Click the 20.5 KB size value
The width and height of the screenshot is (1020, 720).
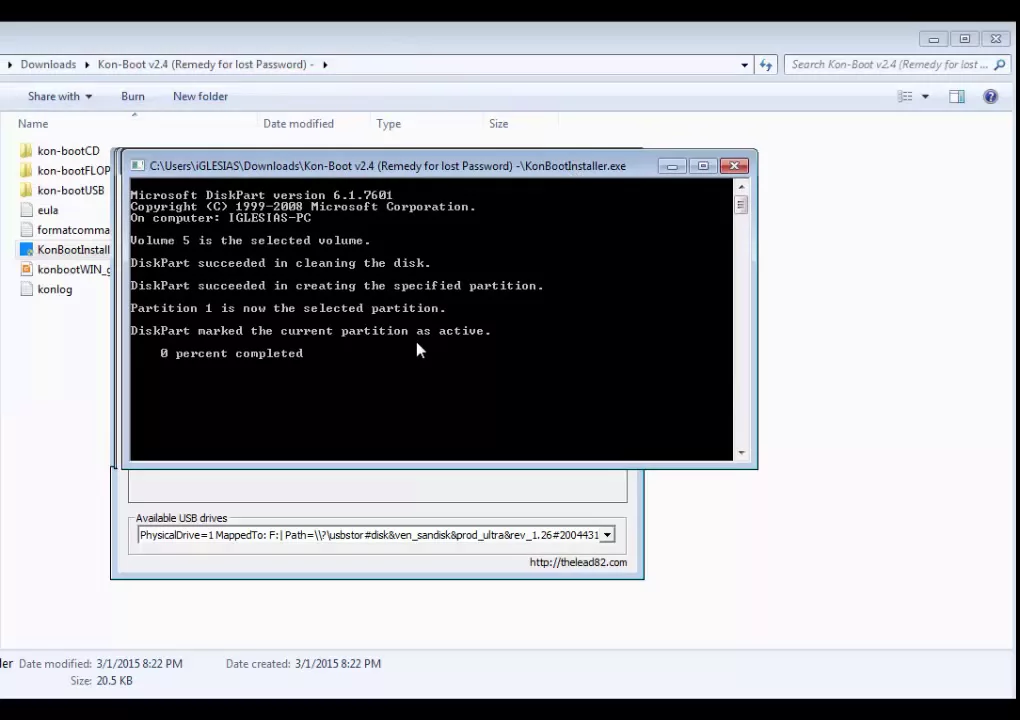pos(114,681)
